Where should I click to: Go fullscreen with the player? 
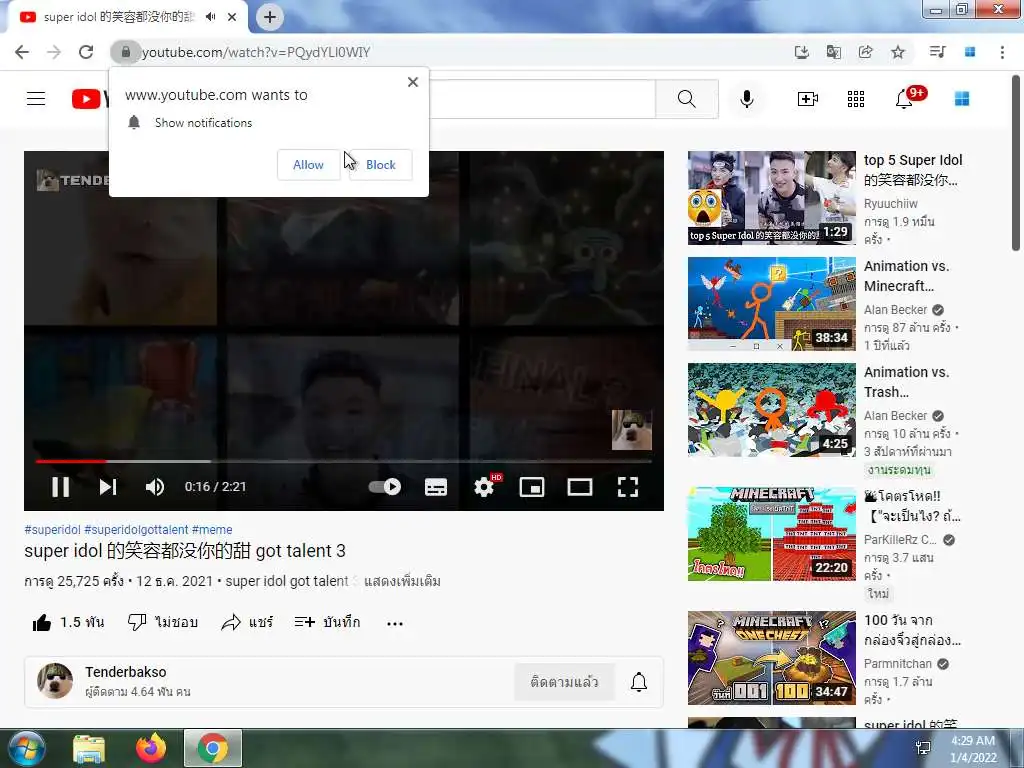coord(628,487)
